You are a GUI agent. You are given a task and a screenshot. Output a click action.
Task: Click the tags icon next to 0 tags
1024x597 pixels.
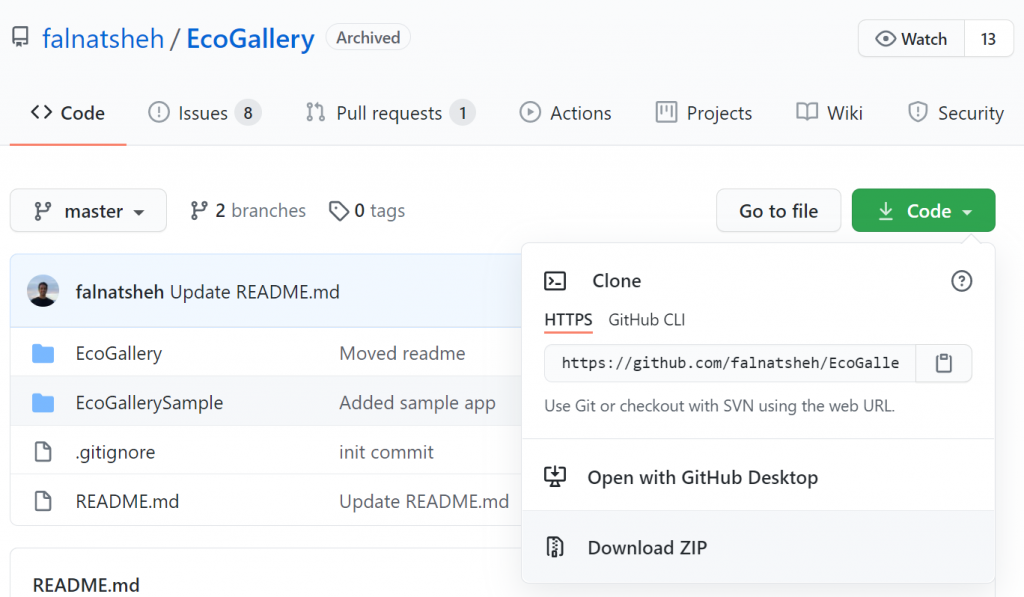coord(339,211)
